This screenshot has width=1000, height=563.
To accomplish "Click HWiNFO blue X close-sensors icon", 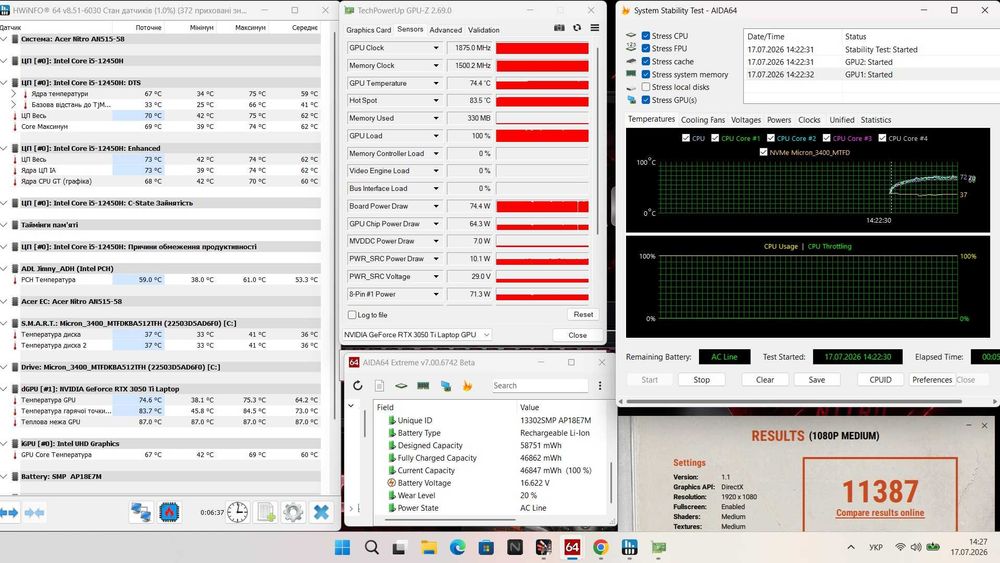I will tap(321, 512).
